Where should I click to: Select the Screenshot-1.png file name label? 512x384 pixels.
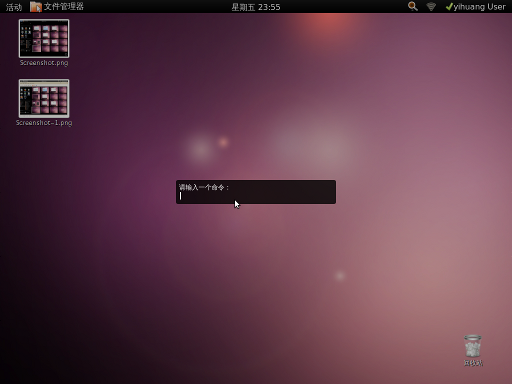(44, 123)
